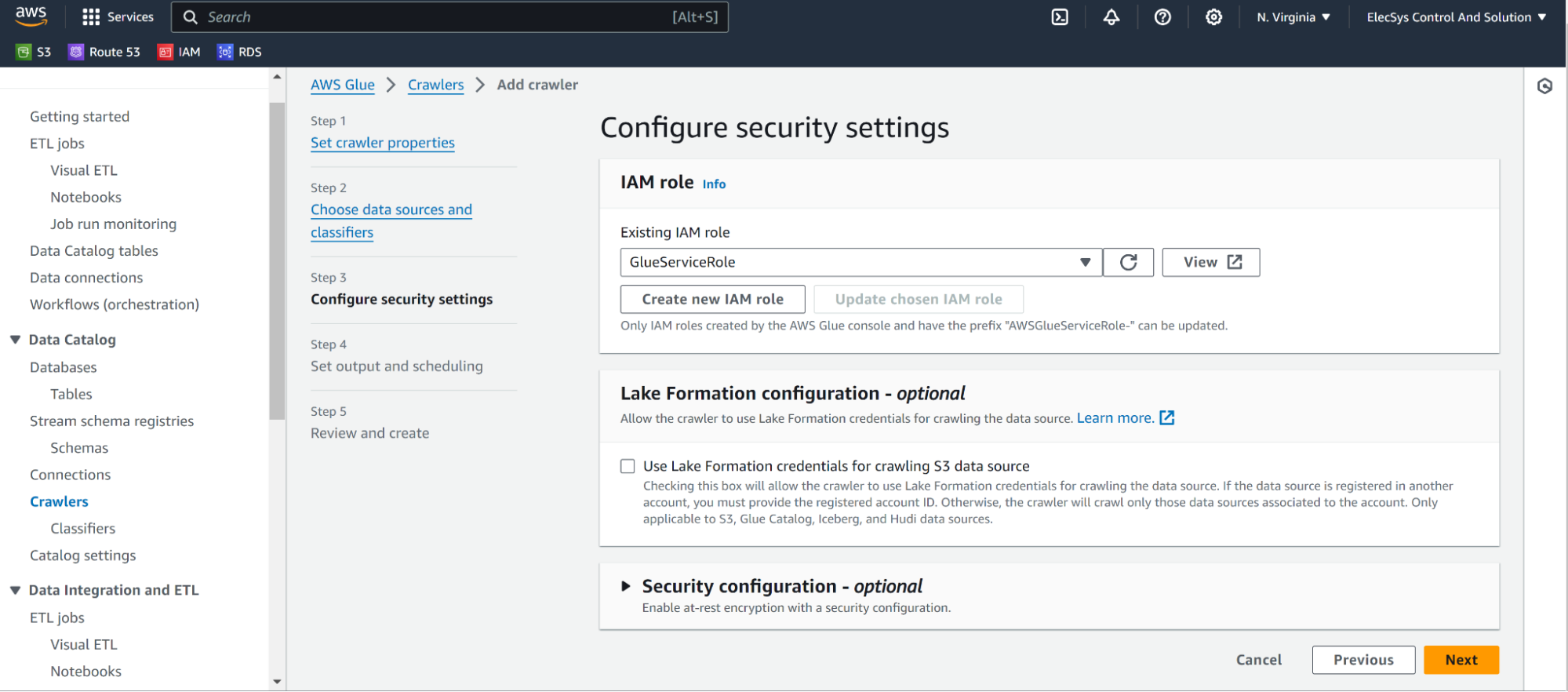Open Connections in sidebar

tap(70, 474)
